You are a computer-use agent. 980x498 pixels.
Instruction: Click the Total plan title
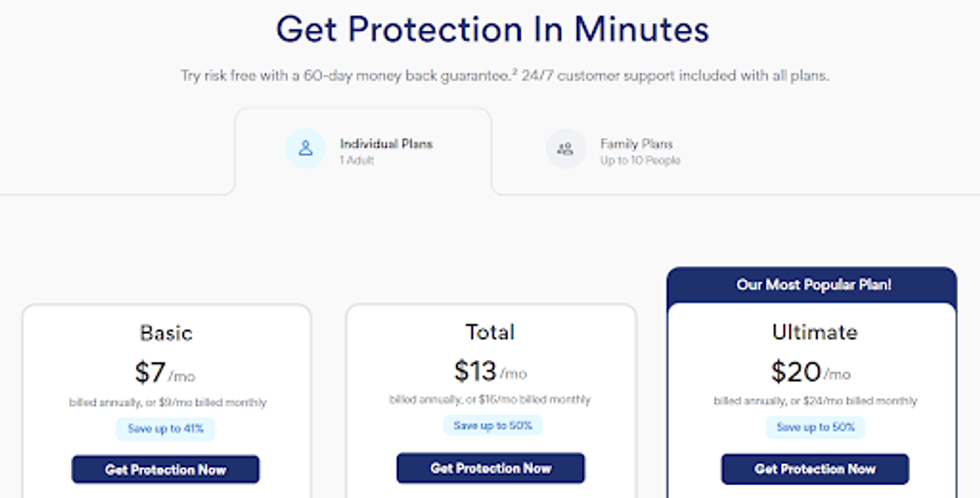[490, 331]
